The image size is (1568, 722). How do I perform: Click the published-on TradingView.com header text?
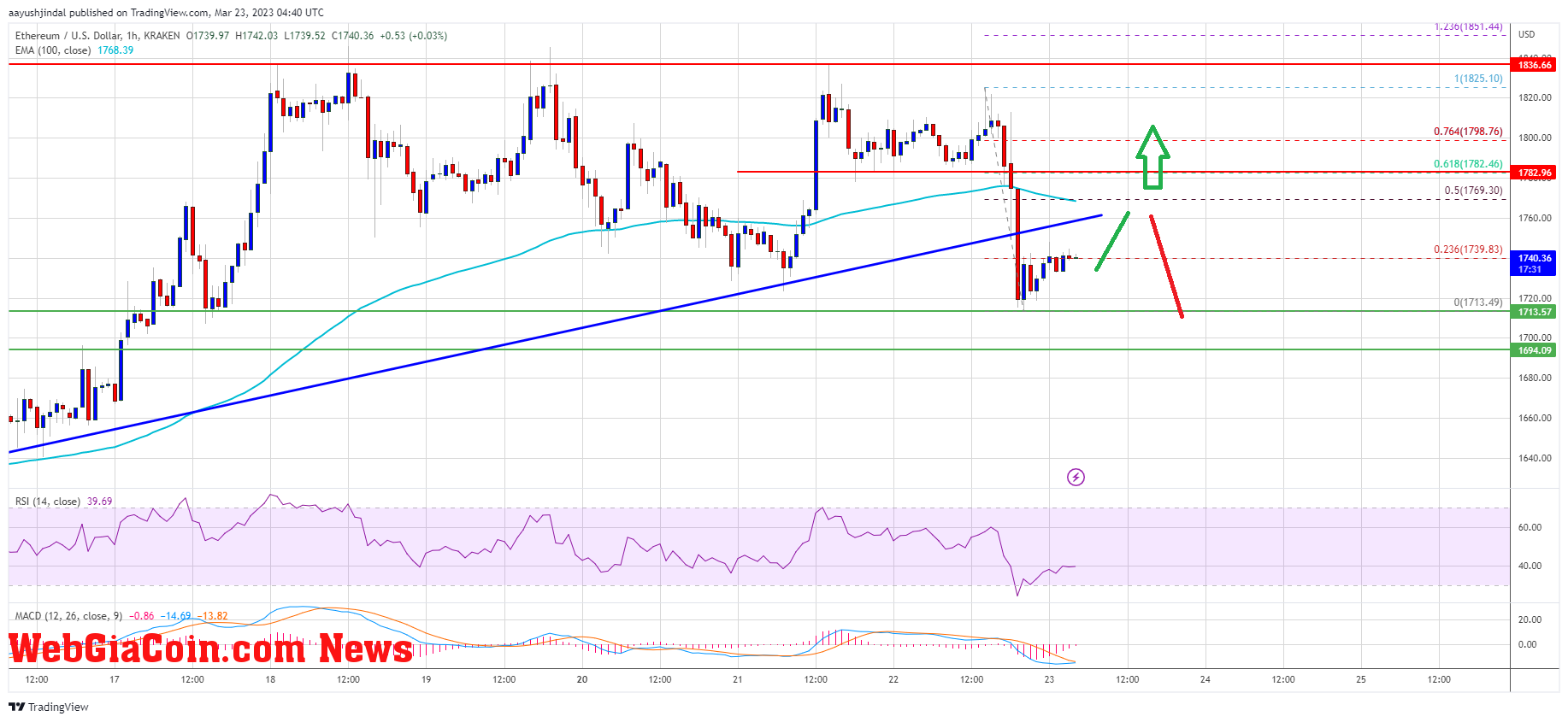[166, 13]
